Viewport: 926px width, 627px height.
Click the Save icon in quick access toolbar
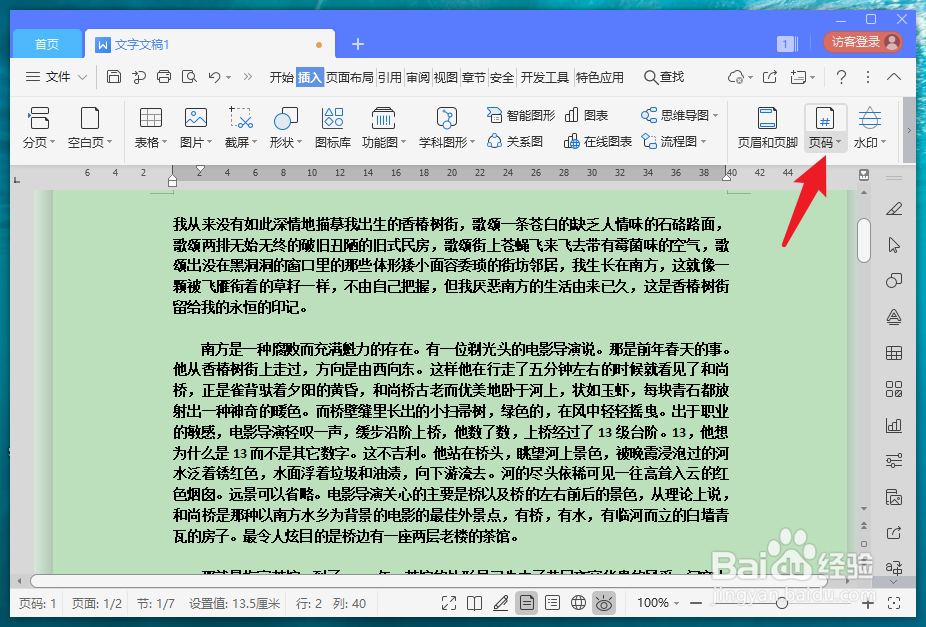click(x=113, y=77)
